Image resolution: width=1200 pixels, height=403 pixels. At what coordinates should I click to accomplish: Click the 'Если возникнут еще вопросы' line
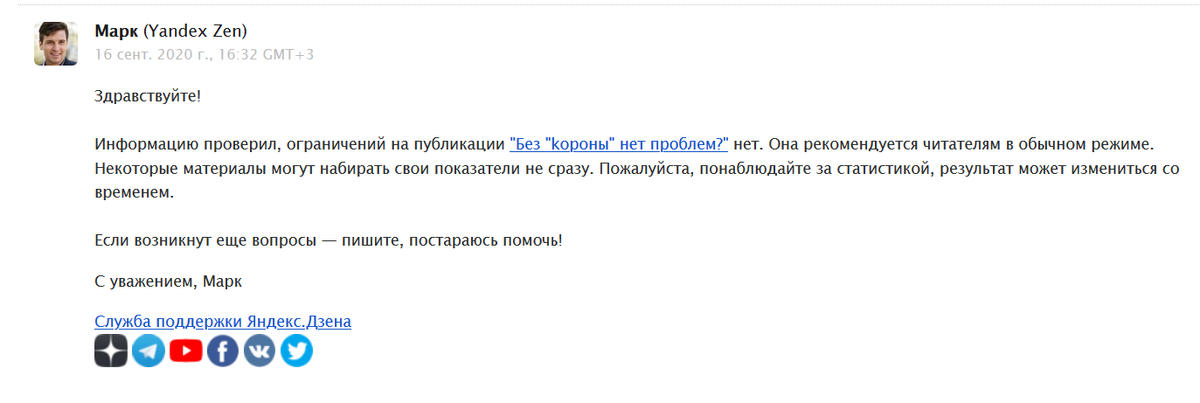click(328, 241)
